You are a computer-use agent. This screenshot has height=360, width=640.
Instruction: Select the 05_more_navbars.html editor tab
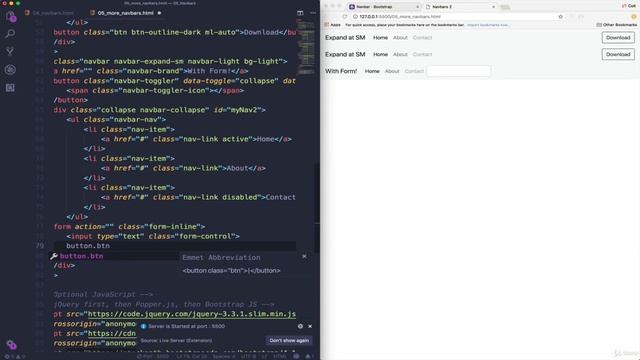(x=125, y=13)
